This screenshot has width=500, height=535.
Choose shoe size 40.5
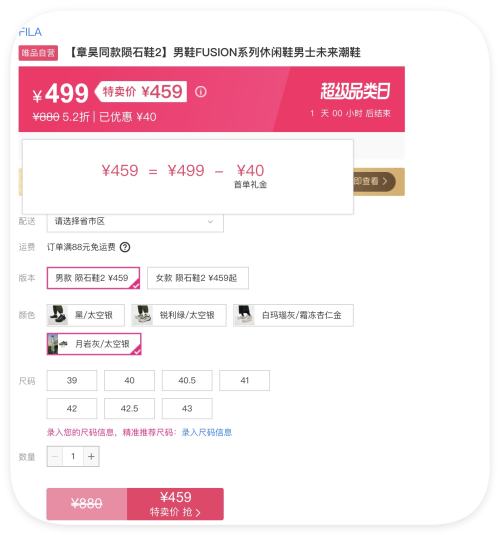[187, 380]
